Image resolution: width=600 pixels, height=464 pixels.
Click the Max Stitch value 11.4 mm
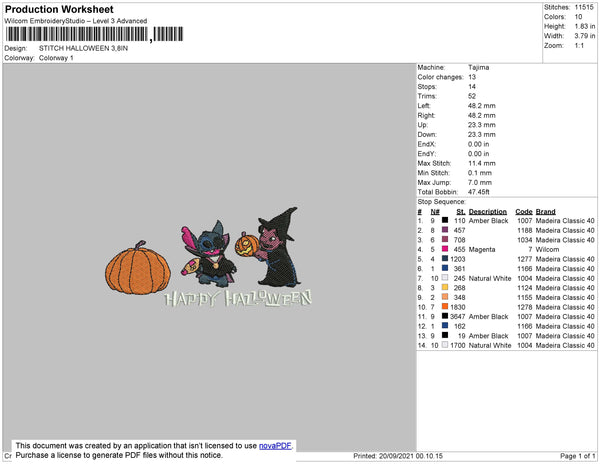(x=482, y=163)
